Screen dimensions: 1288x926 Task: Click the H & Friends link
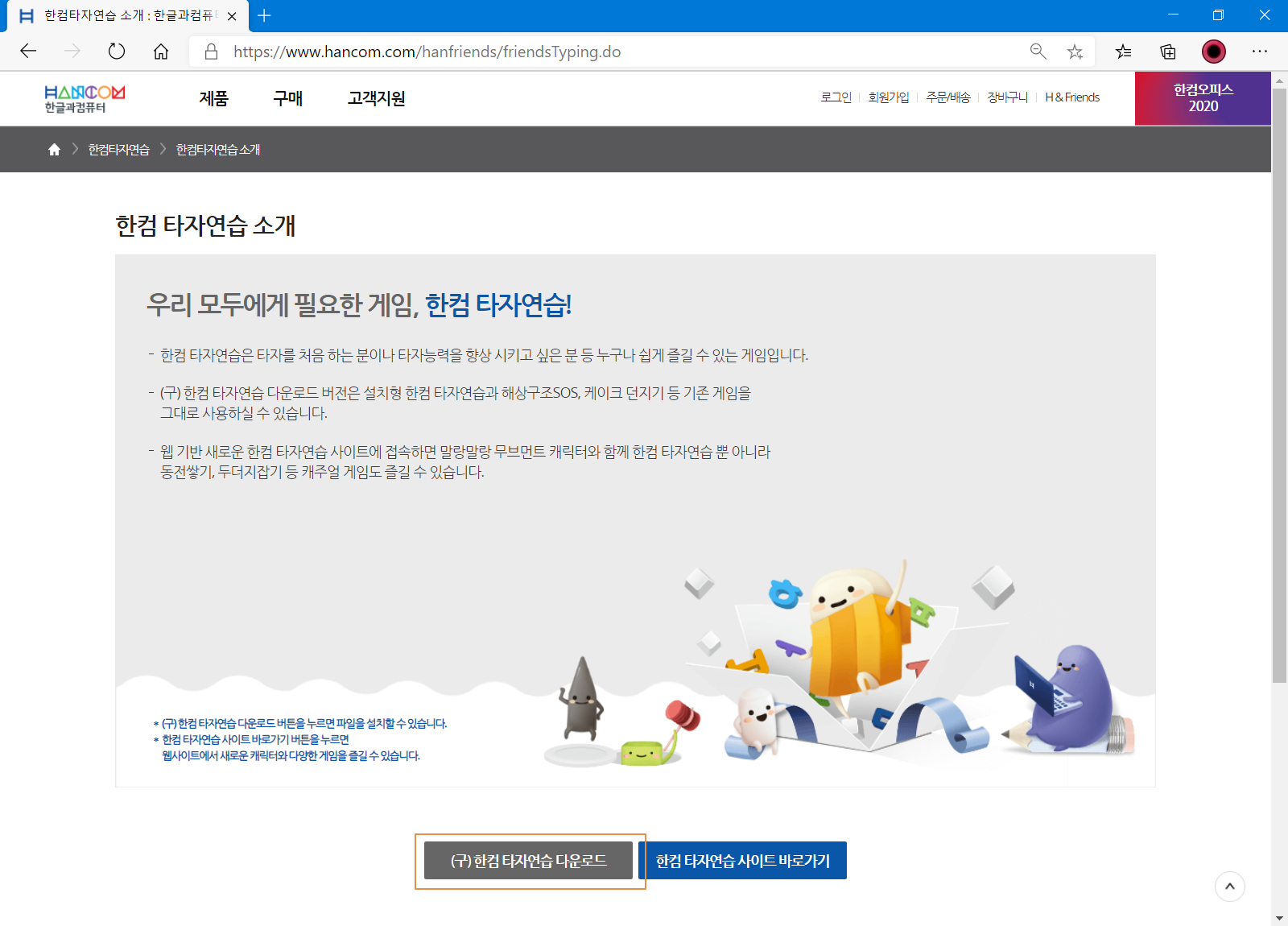[1071, 97]
